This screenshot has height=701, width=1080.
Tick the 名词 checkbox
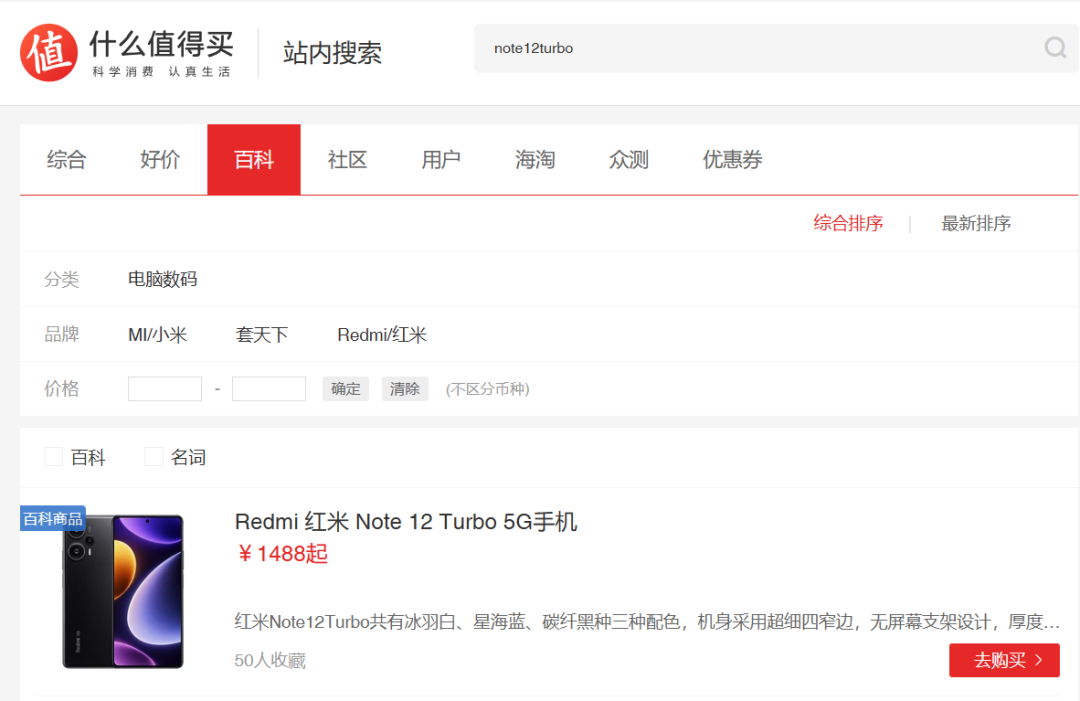154,457
